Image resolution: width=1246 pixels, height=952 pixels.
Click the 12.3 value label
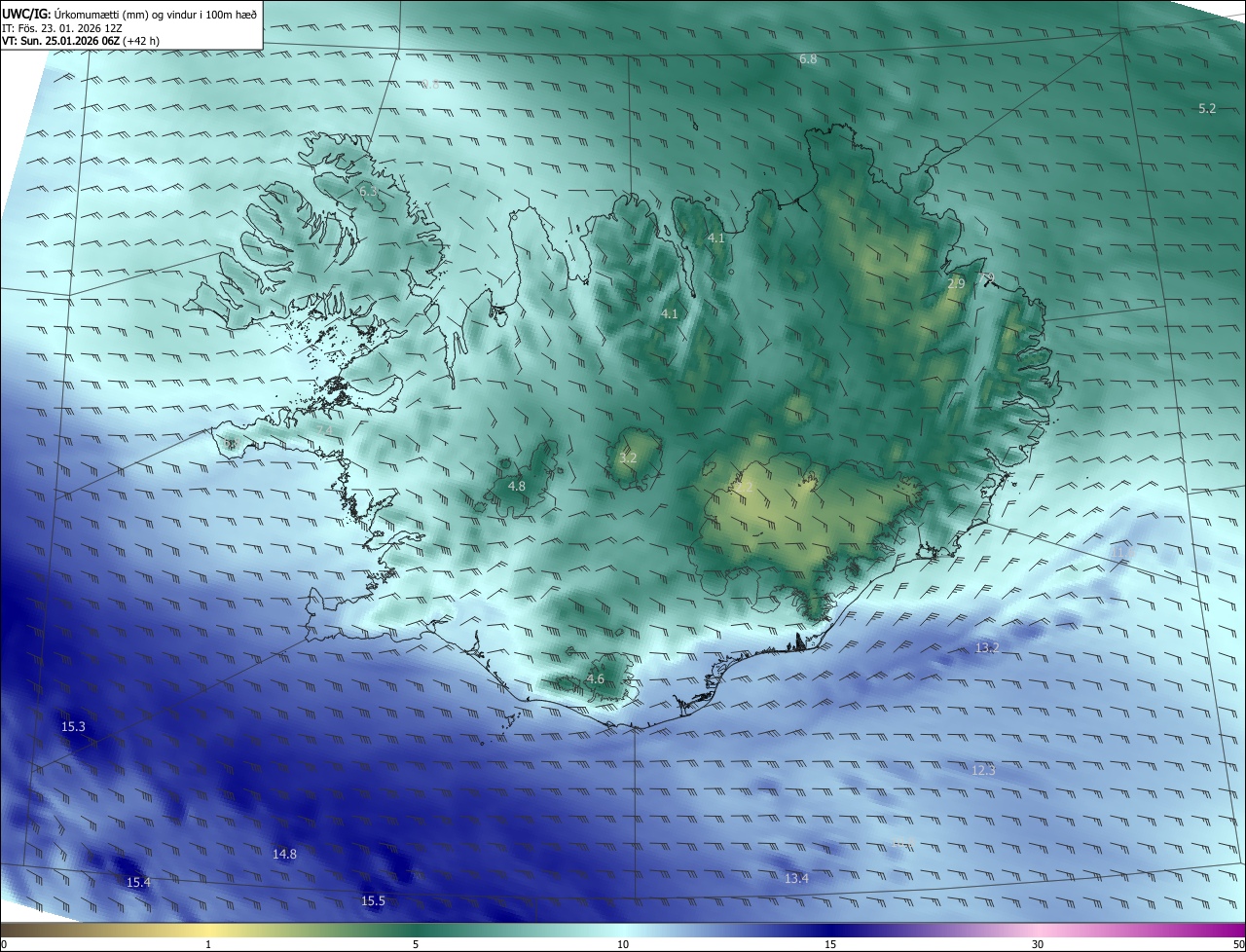(984, 770)
